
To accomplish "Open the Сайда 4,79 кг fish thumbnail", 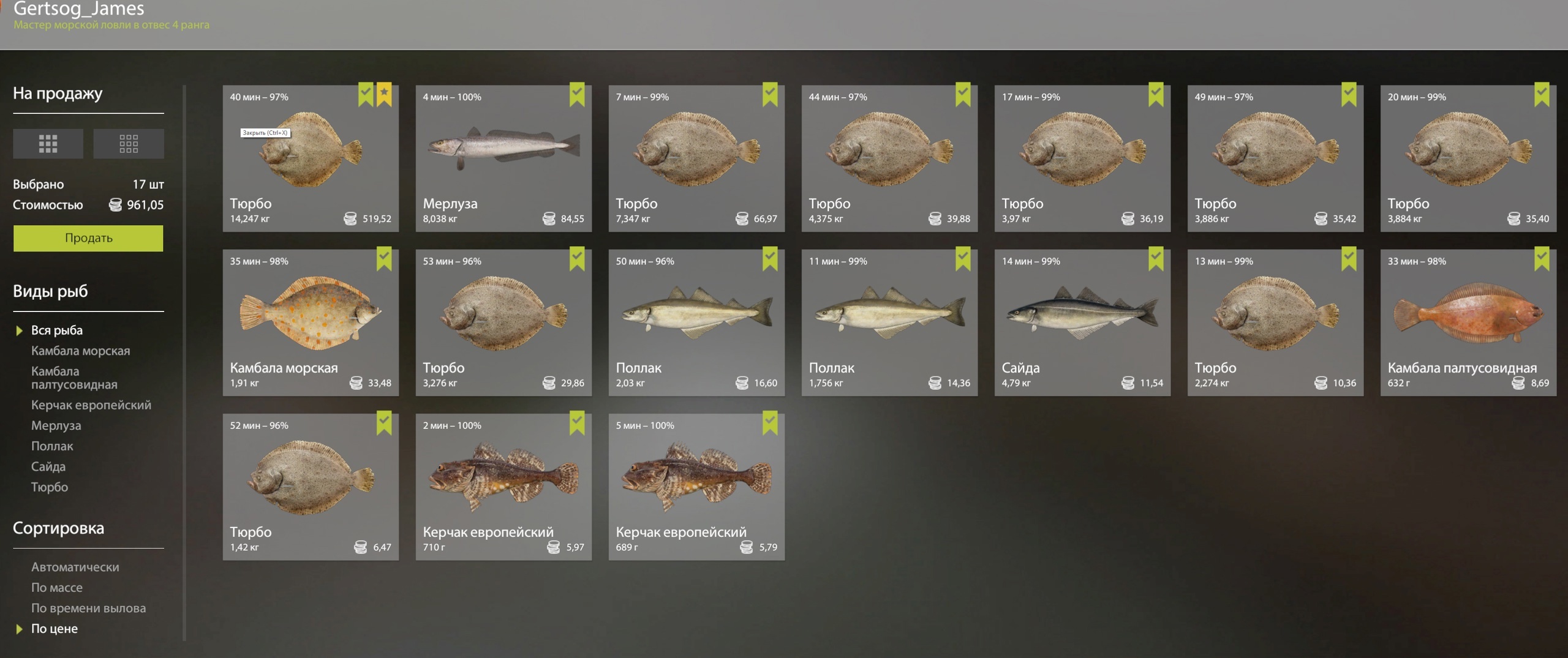I will (x=1082, y=313).
